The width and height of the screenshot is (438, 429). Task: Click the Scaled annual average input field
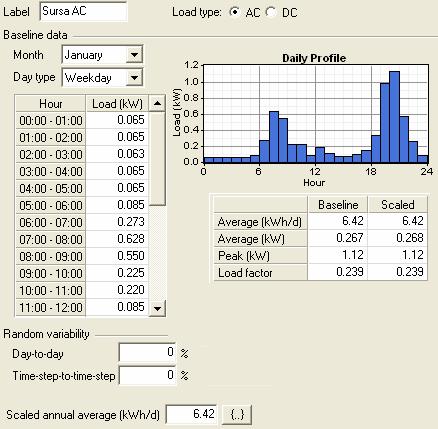(x=192, y=414)
